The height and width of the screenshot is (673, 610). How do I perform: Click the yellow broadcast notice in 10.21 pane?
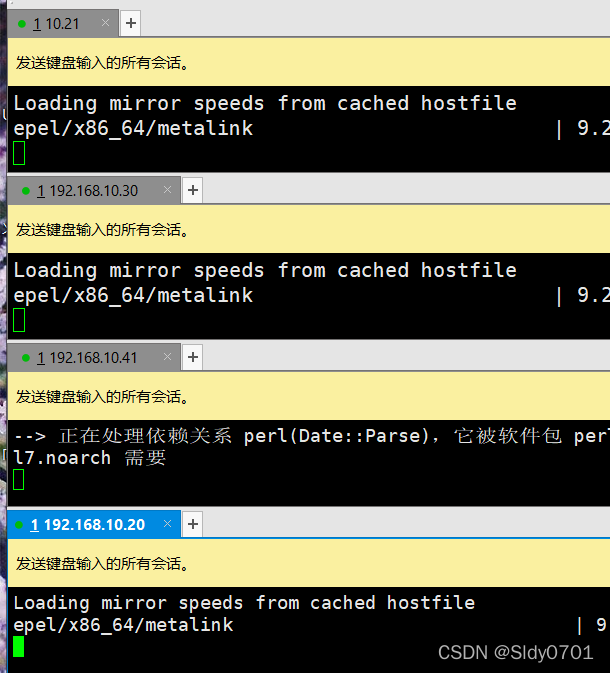309,63
